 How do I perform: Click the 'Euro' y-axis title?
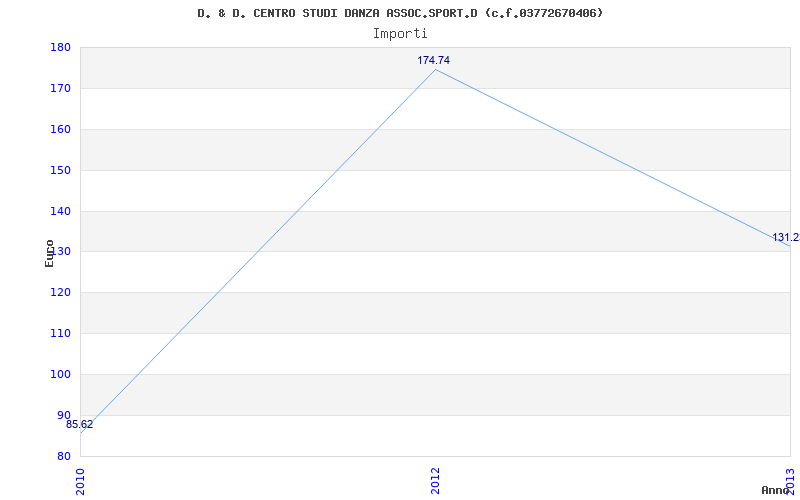coord(49,253)
